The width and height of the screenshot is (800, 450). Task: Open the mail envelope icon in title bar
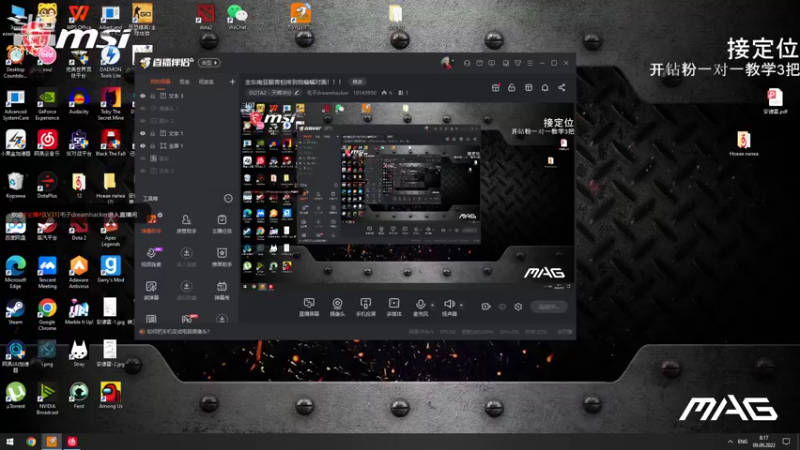coord(480,63)
